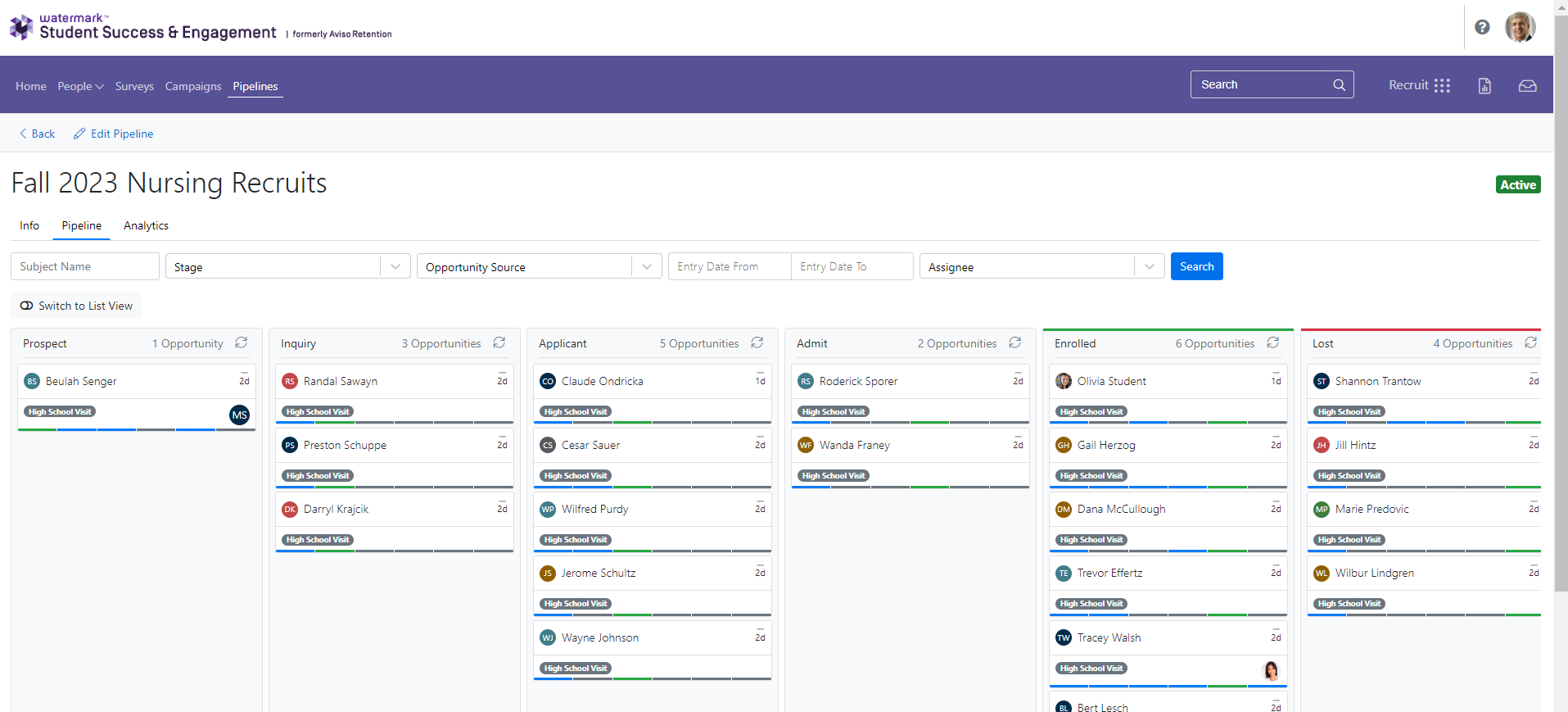This screenshot has width=1568, height=712.
Task: Refresh the Applicant stage column
Action: tap(757, 342)
